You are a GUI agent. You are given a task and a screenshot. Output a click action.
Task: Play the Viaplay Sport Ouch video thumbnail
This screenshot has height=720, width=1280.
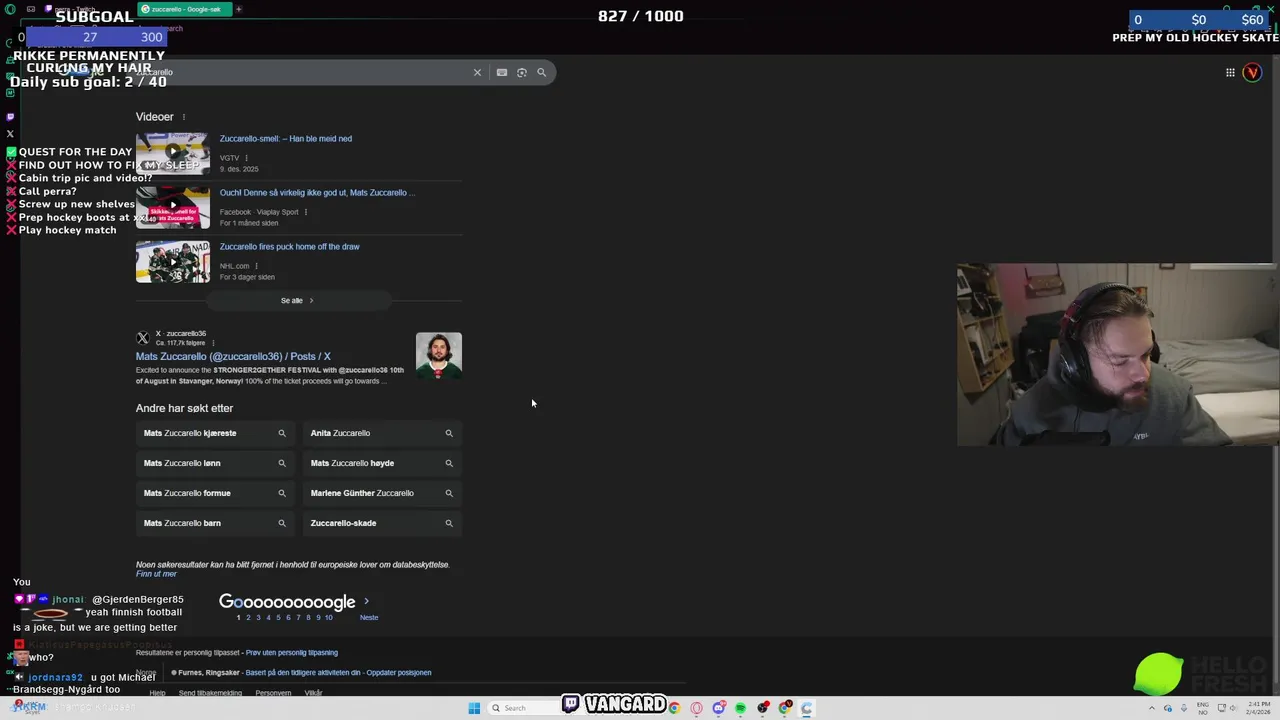[172, 207]
